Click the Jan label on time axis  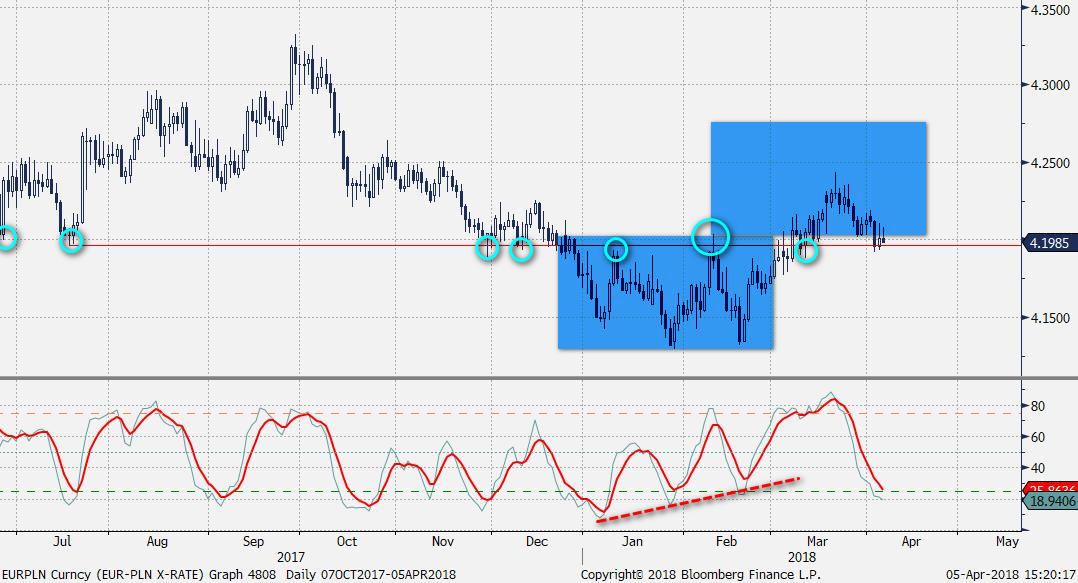632,542
